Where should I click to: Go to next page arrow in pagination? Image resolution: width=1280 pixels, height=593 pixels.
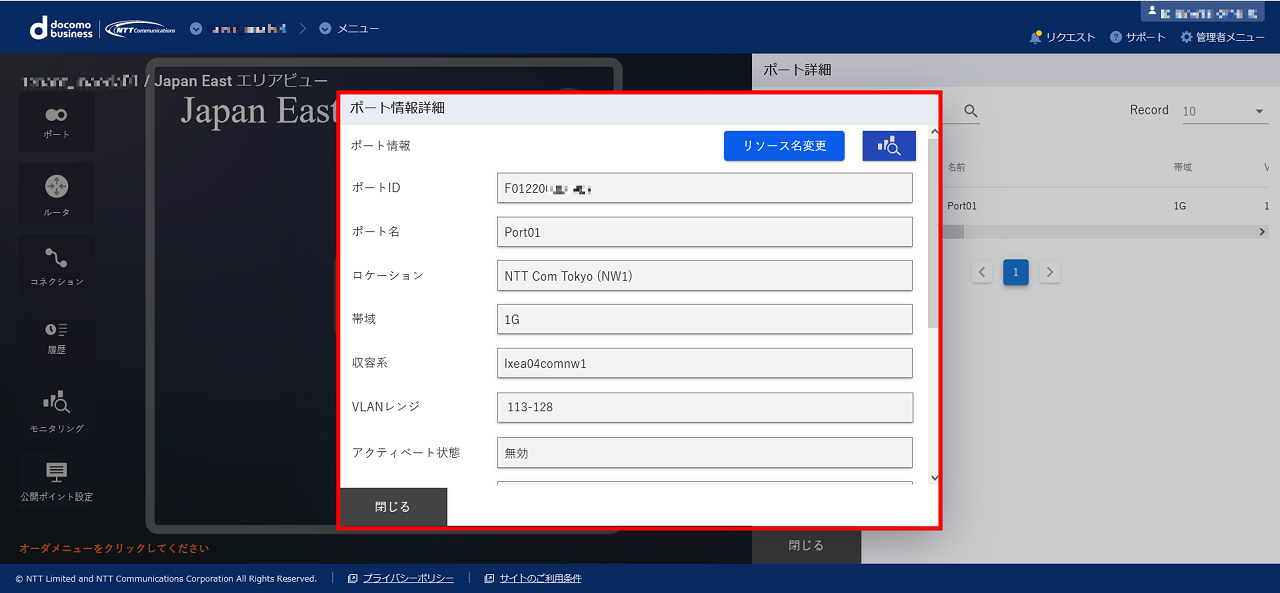pyautogui.click(x=1049, y=272)
